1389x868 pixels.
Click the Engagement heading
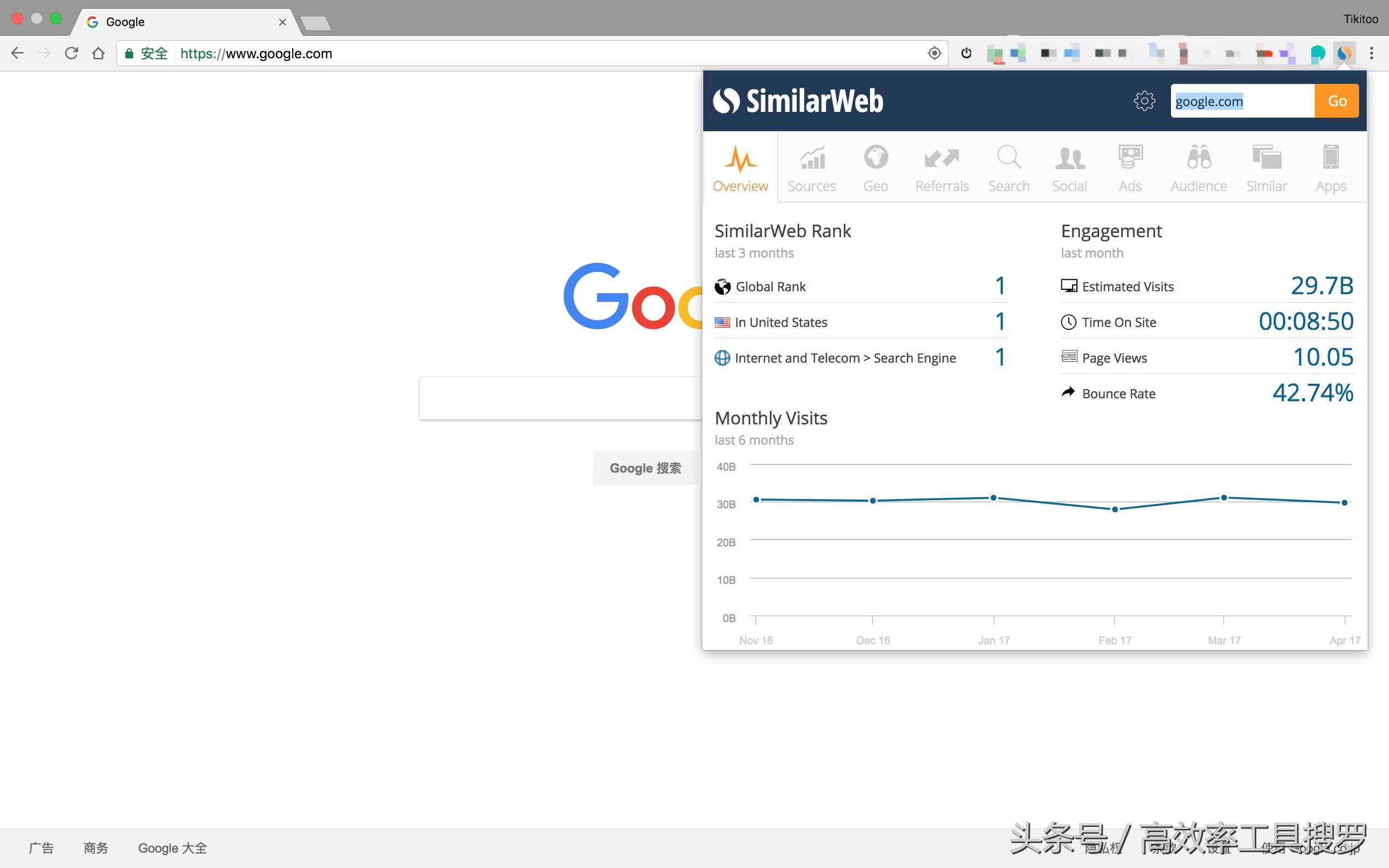(x=1111, y=231)
